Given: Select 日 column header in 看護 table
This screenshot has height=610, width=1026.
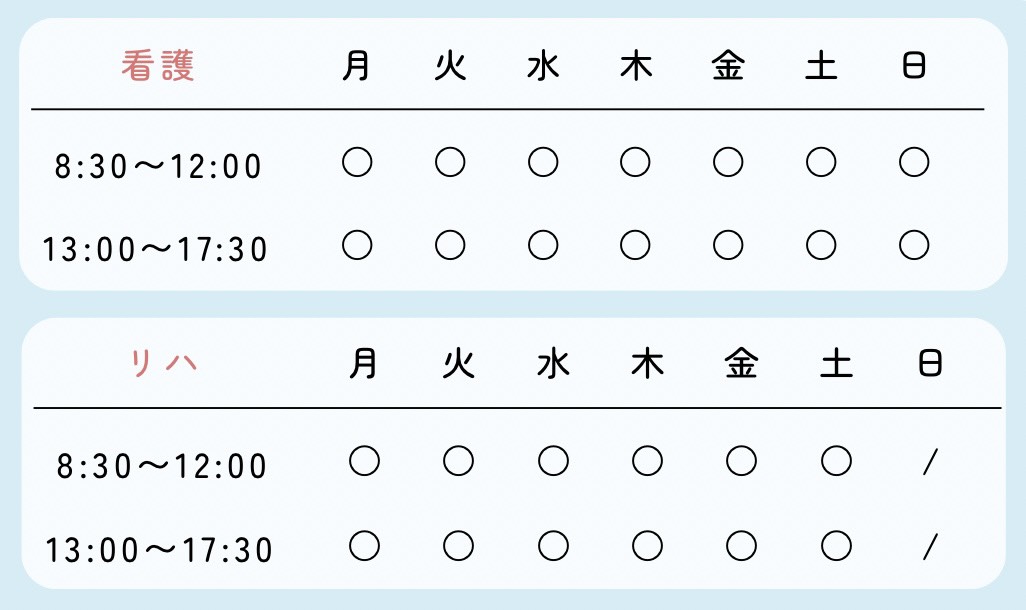Looking at the screenshot, I should (x=914, y=66).
